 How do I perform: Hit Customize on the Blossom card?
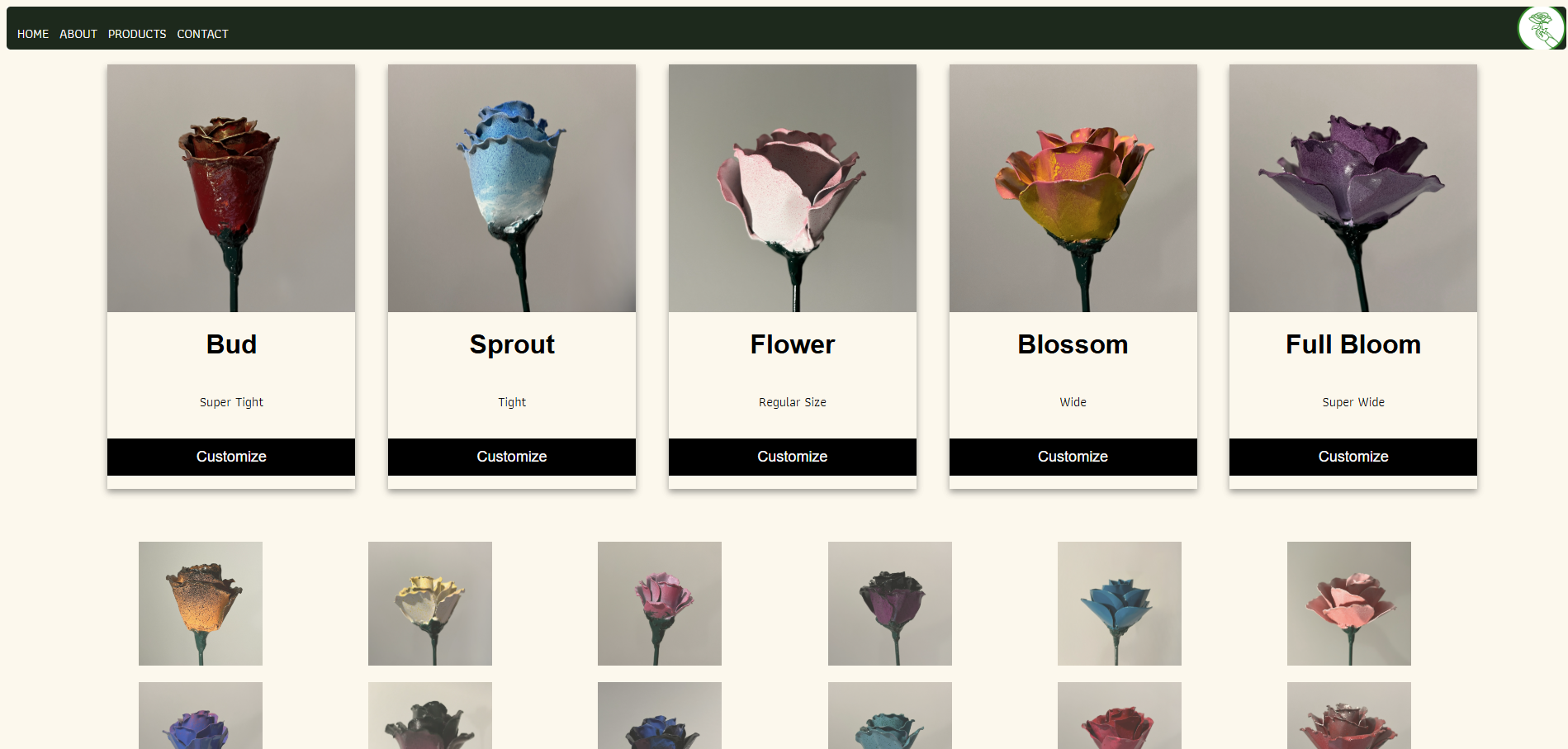point(1073,457)
